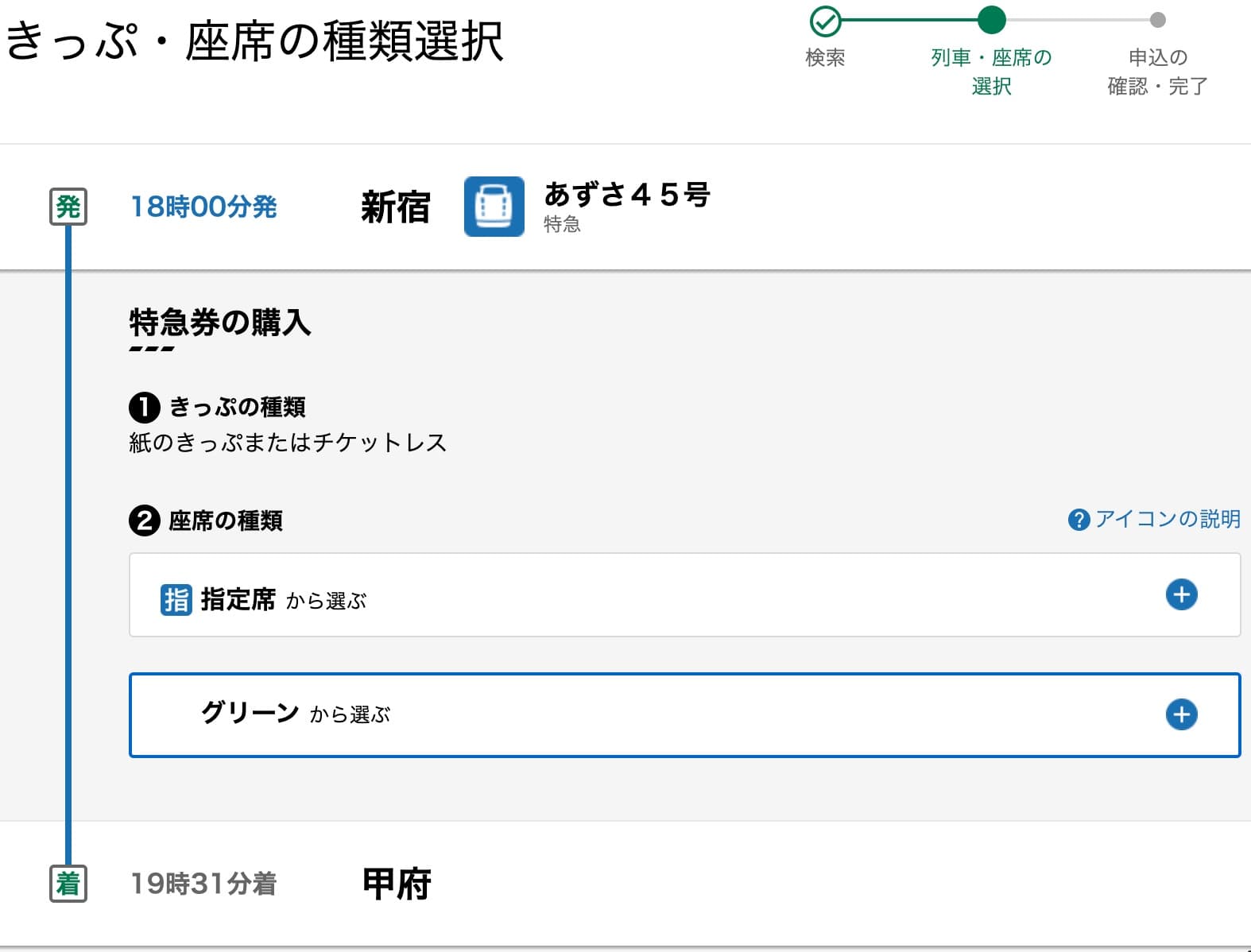Image resolution: width=1251 pixels, height=952 pixels.
Task: Expand the グリーン plus button
Action: 1181,714
